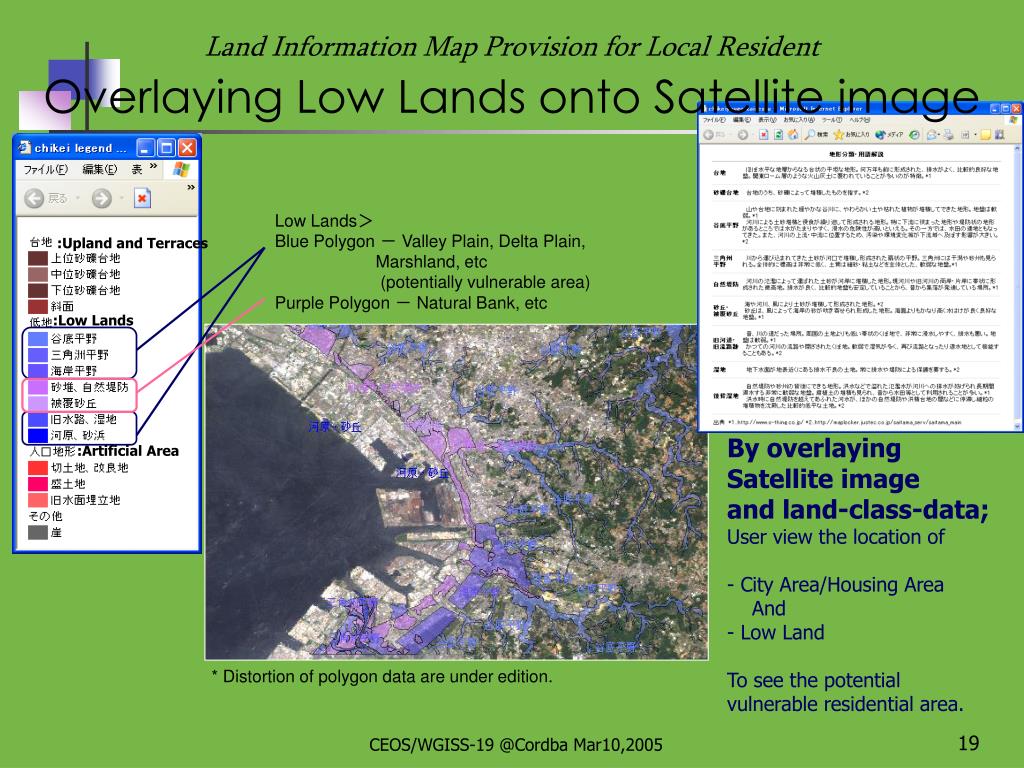Click 河原、砂浜 bright blue swatch
1024x768 pixels.
pyautogui.click(x=38, y=435)
